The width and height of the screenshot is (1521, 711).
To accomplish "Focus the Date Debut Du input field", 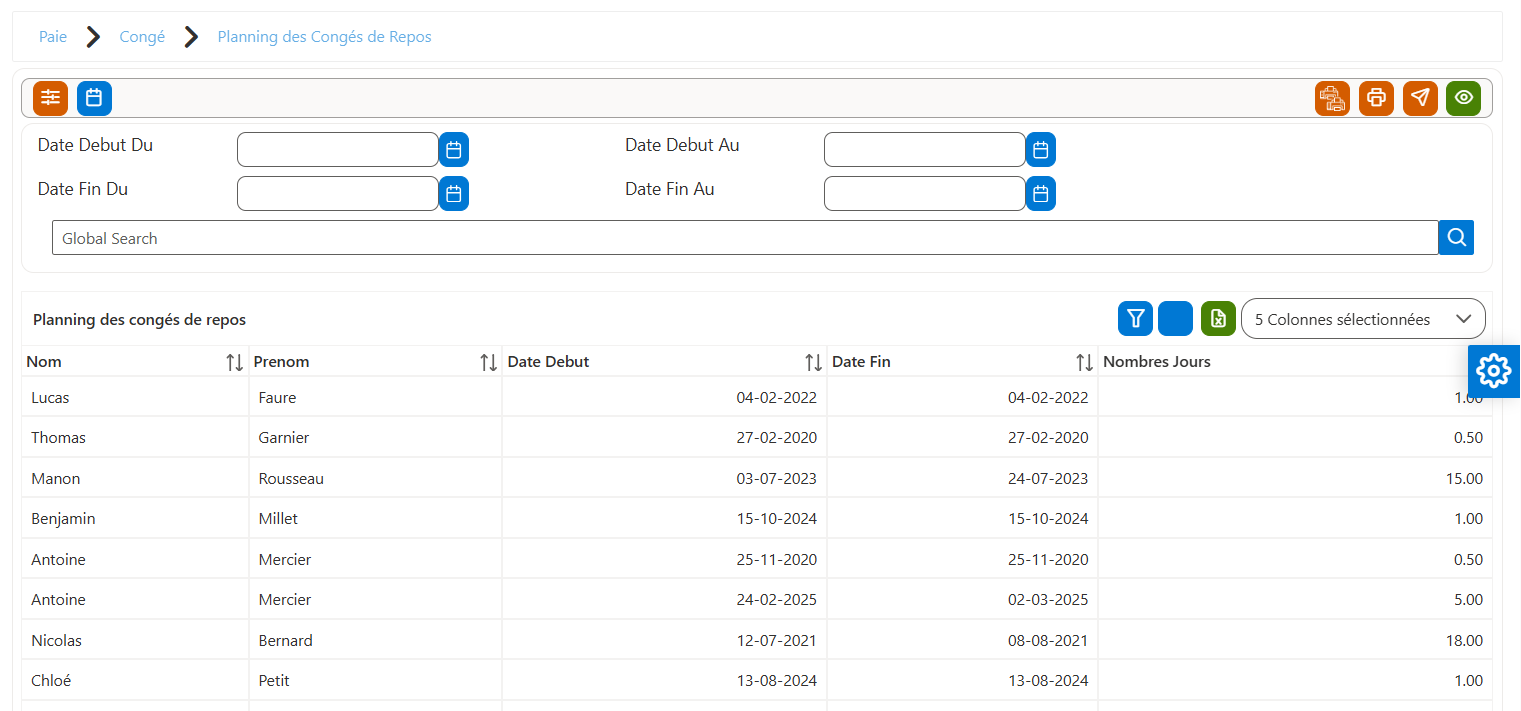I will pyautogui.click(x=338, y=150).
